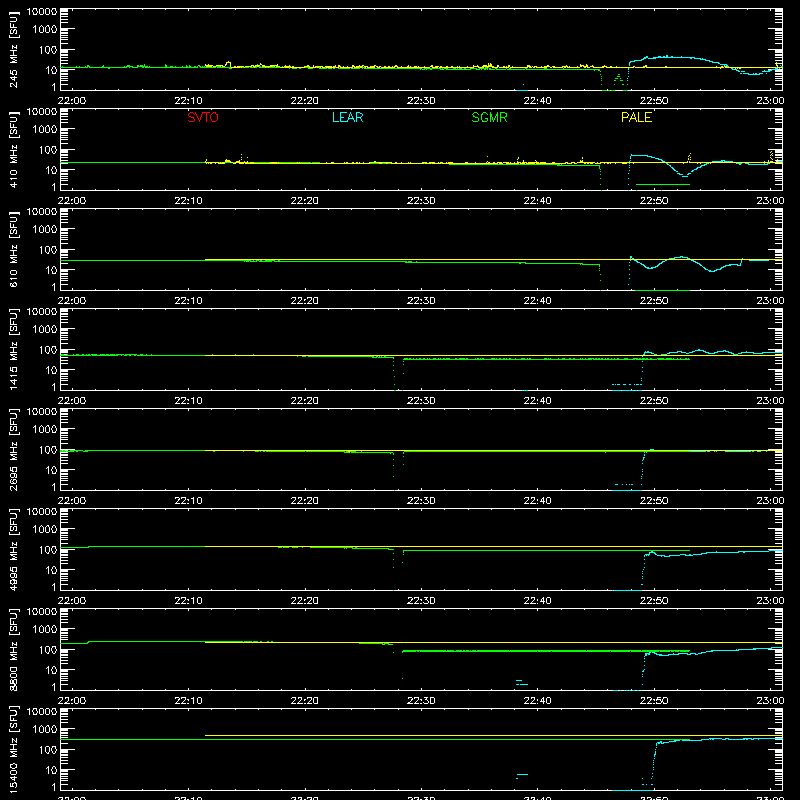
Task: Click 22:40 time label under 245 MHz plot
Action: click(537, 101)
